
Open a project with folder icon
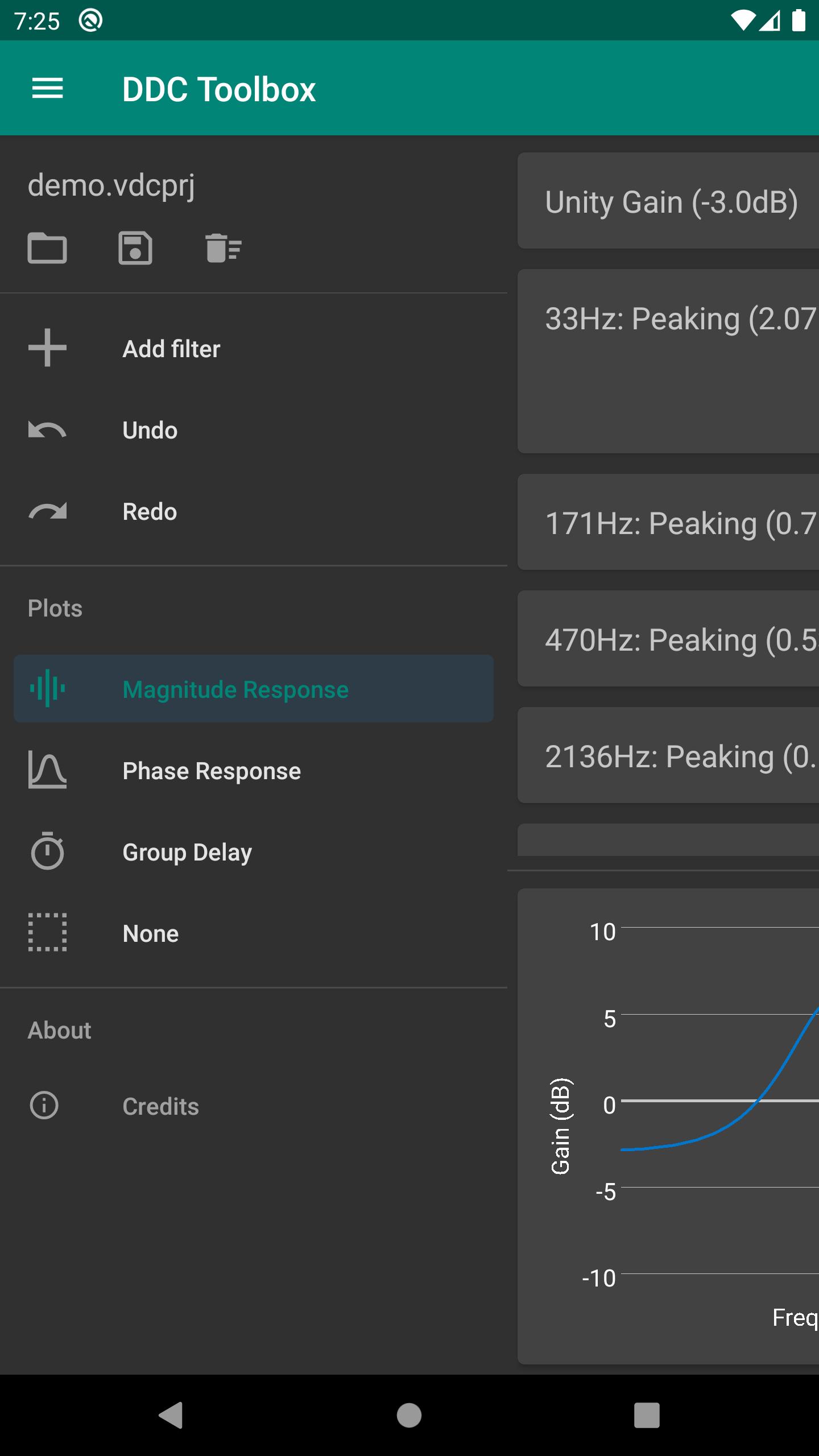47,248
